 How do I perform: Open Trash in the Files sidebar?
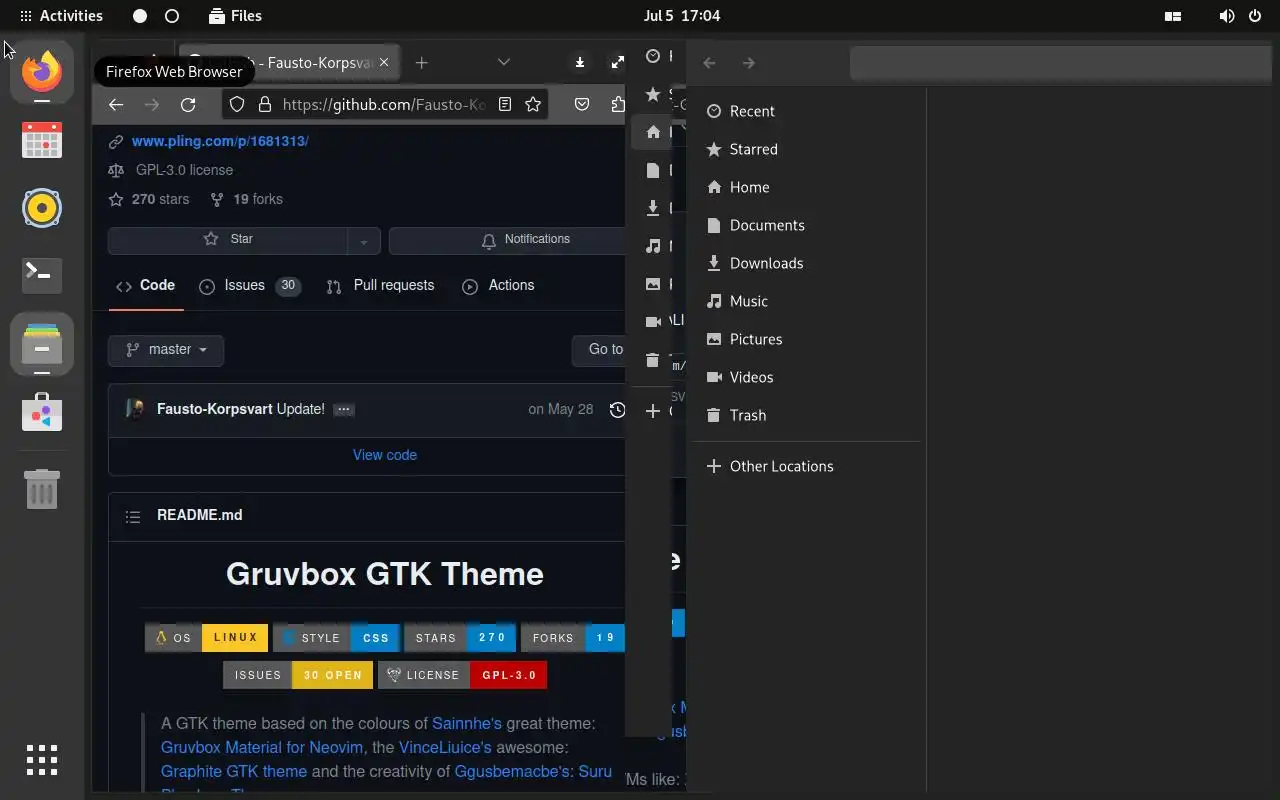click(x=806, y=415)
